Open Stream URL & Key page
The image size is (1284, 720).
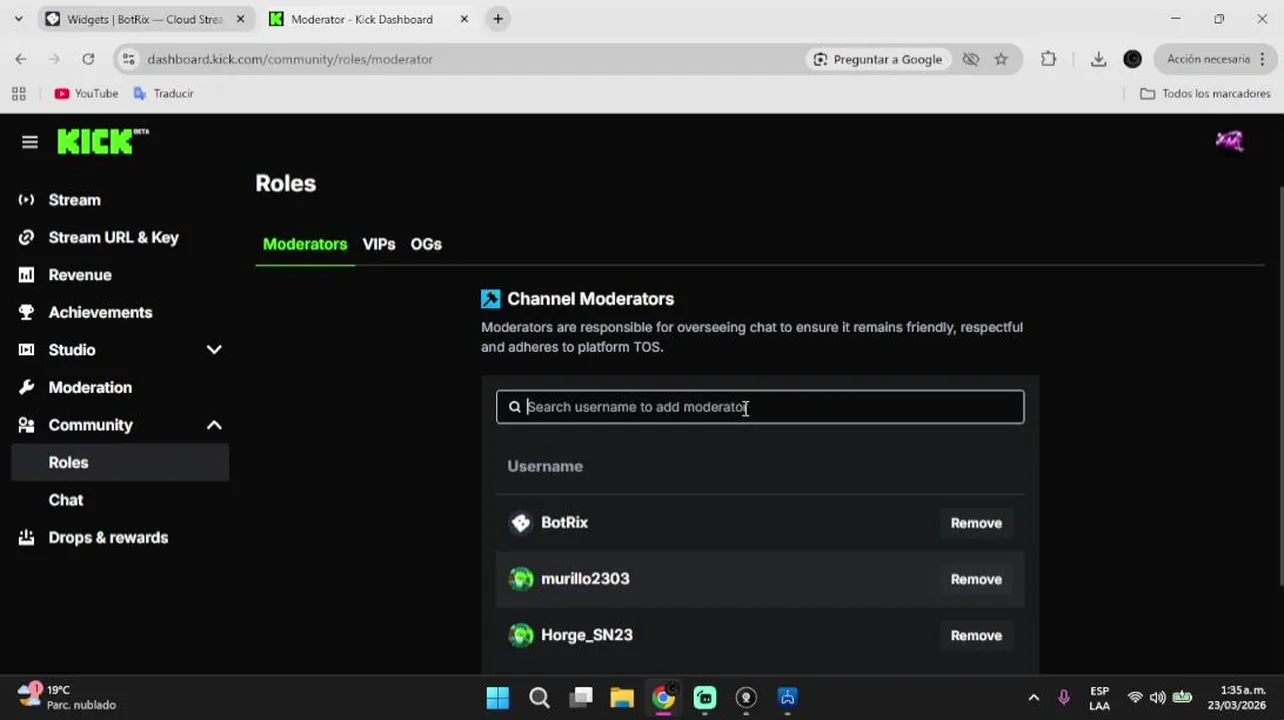113,237
